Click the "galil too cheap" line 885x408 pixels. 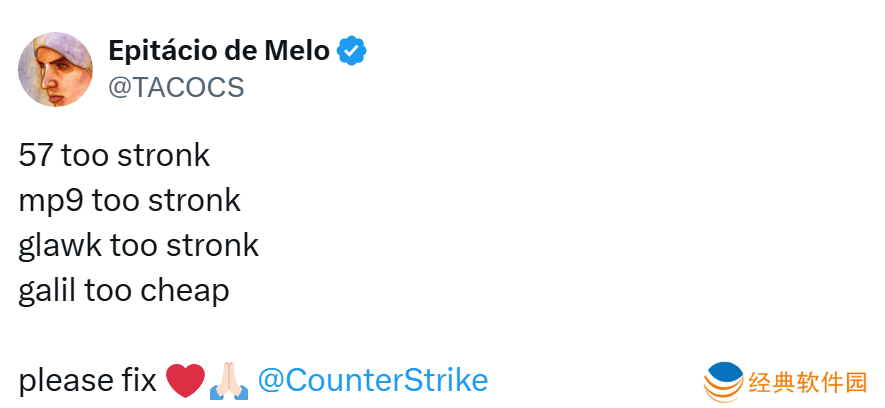(124, 290)
